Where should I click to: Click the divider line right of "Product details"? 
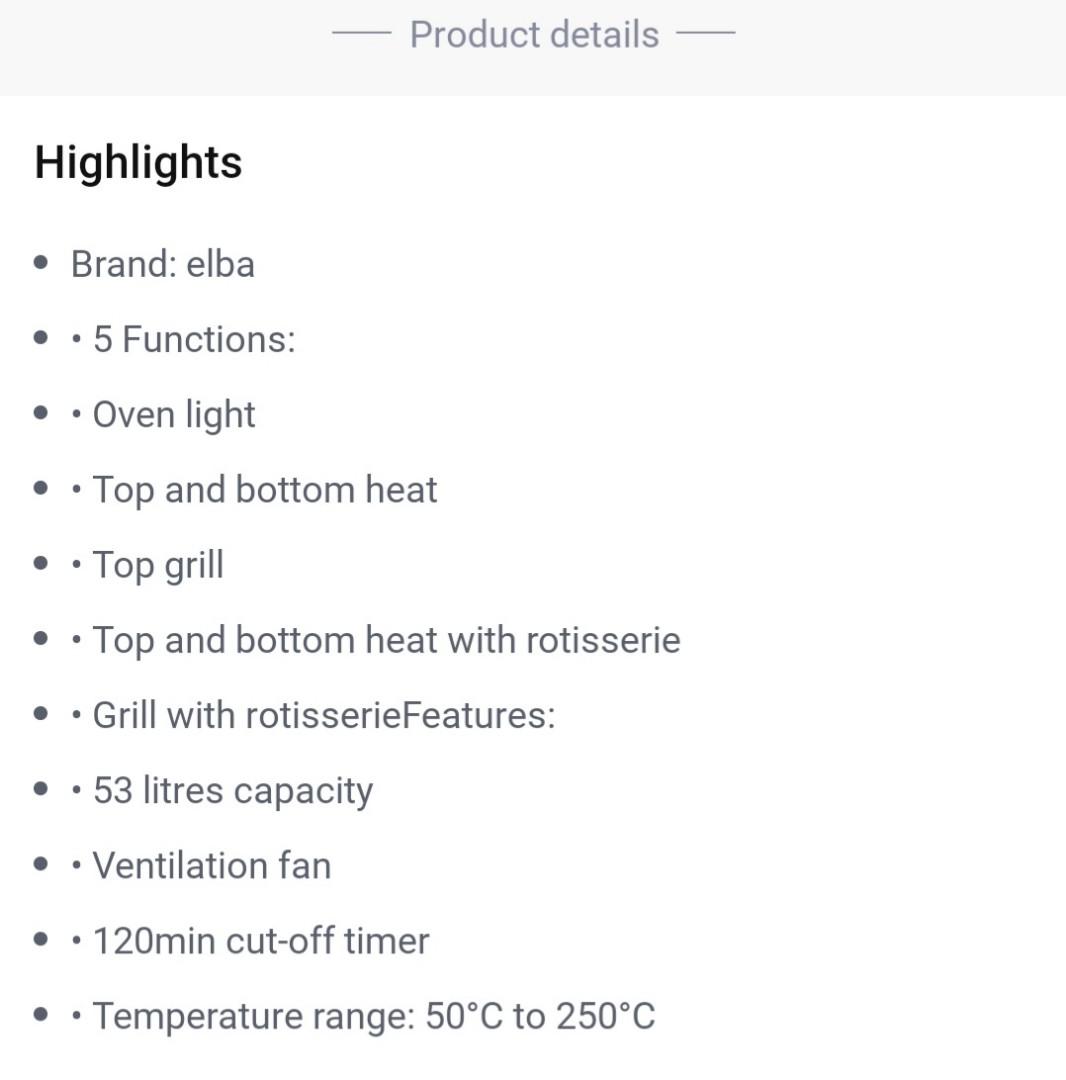(705, 33)
